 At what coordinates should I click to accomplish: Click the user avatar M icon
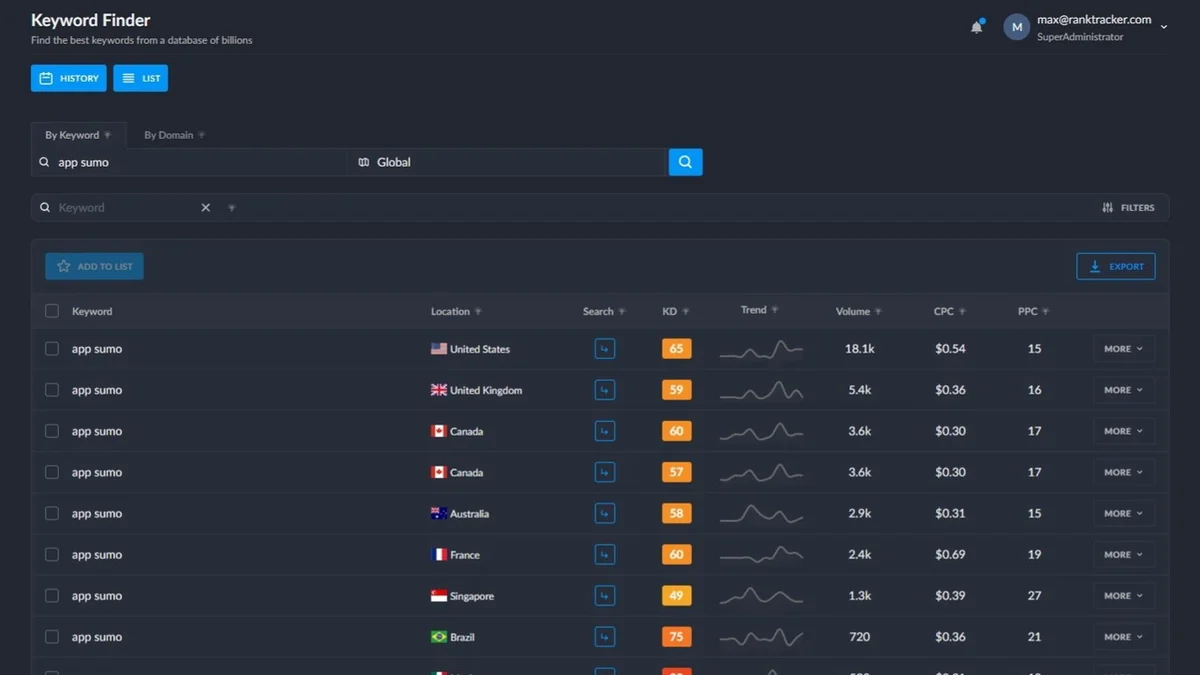(1016, 27)
